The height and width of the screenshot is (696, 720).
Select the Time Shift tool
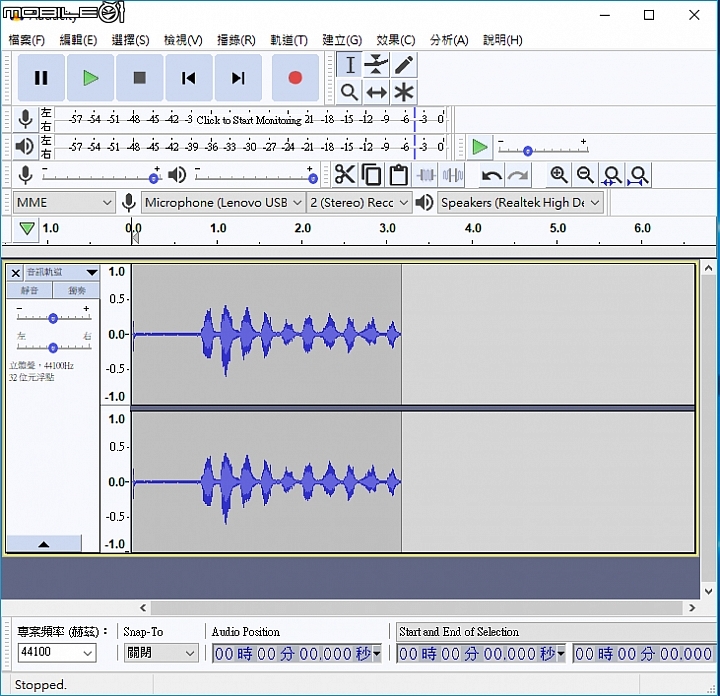click(377, 92)
